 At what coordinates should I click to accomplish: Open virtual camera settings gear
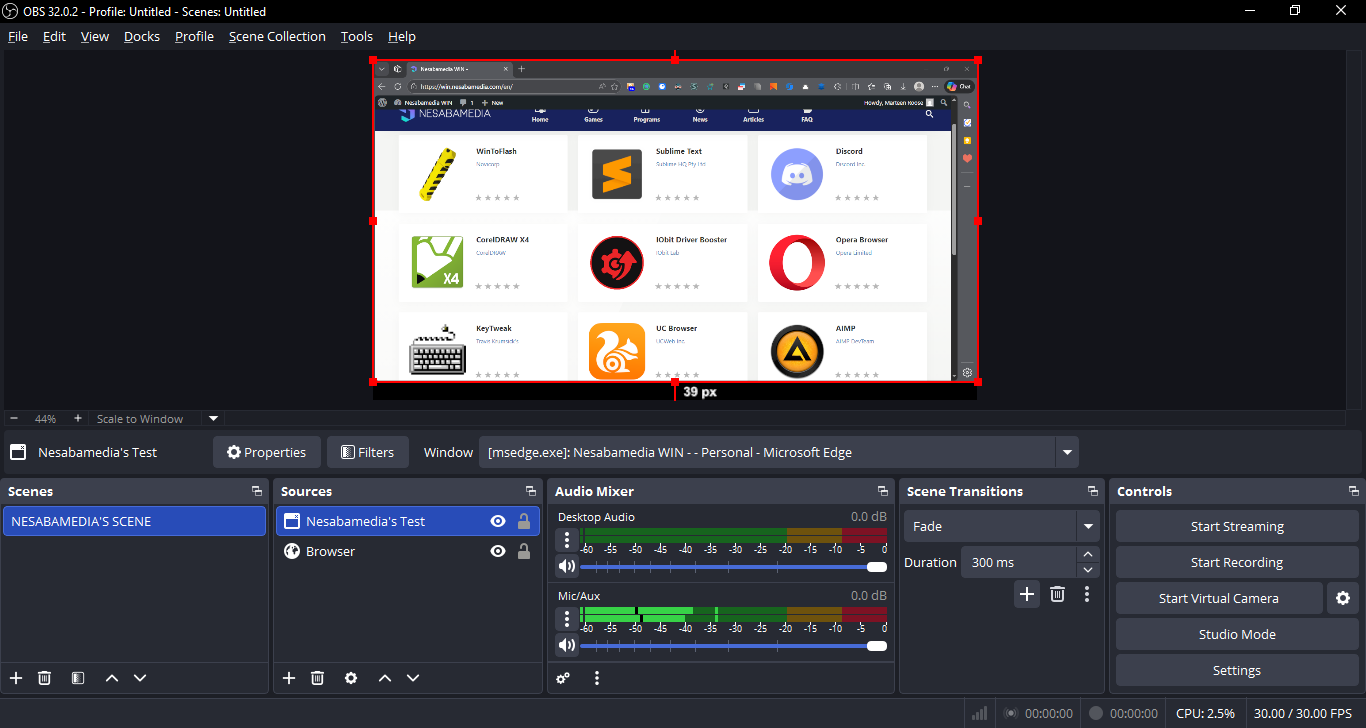1343,598
